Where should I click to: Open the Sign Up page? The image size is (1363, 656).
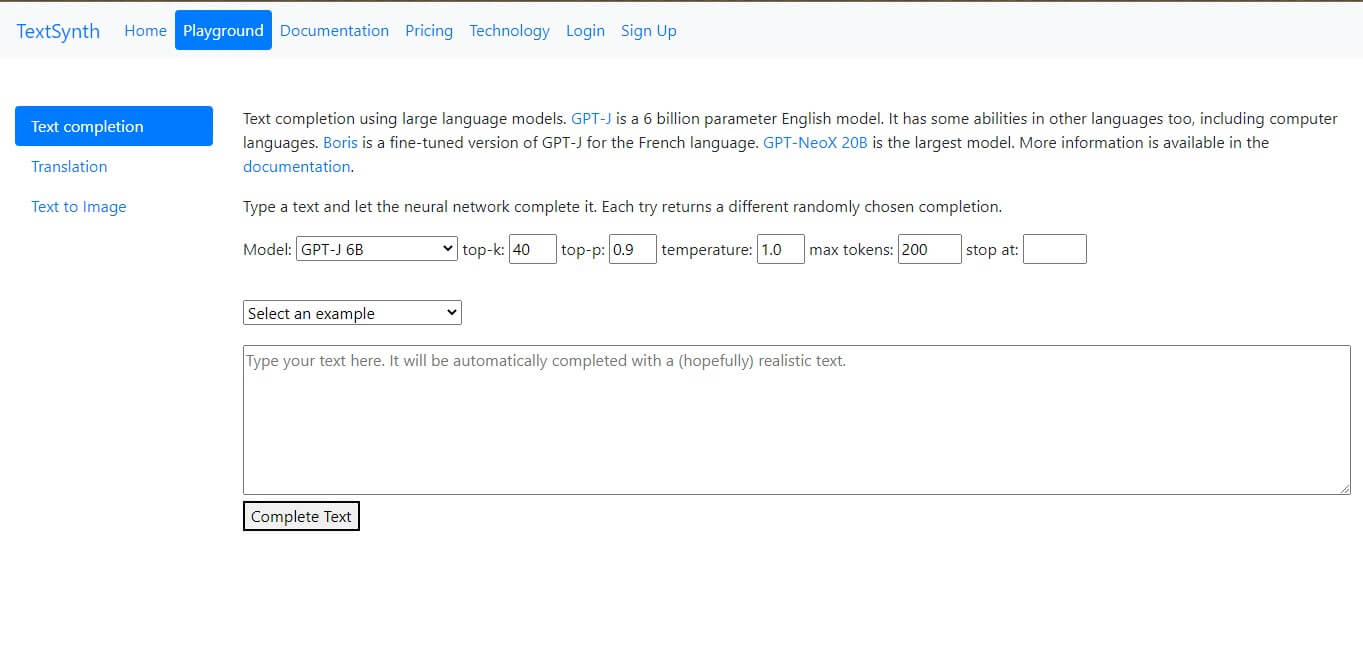[x=648, y=31]
